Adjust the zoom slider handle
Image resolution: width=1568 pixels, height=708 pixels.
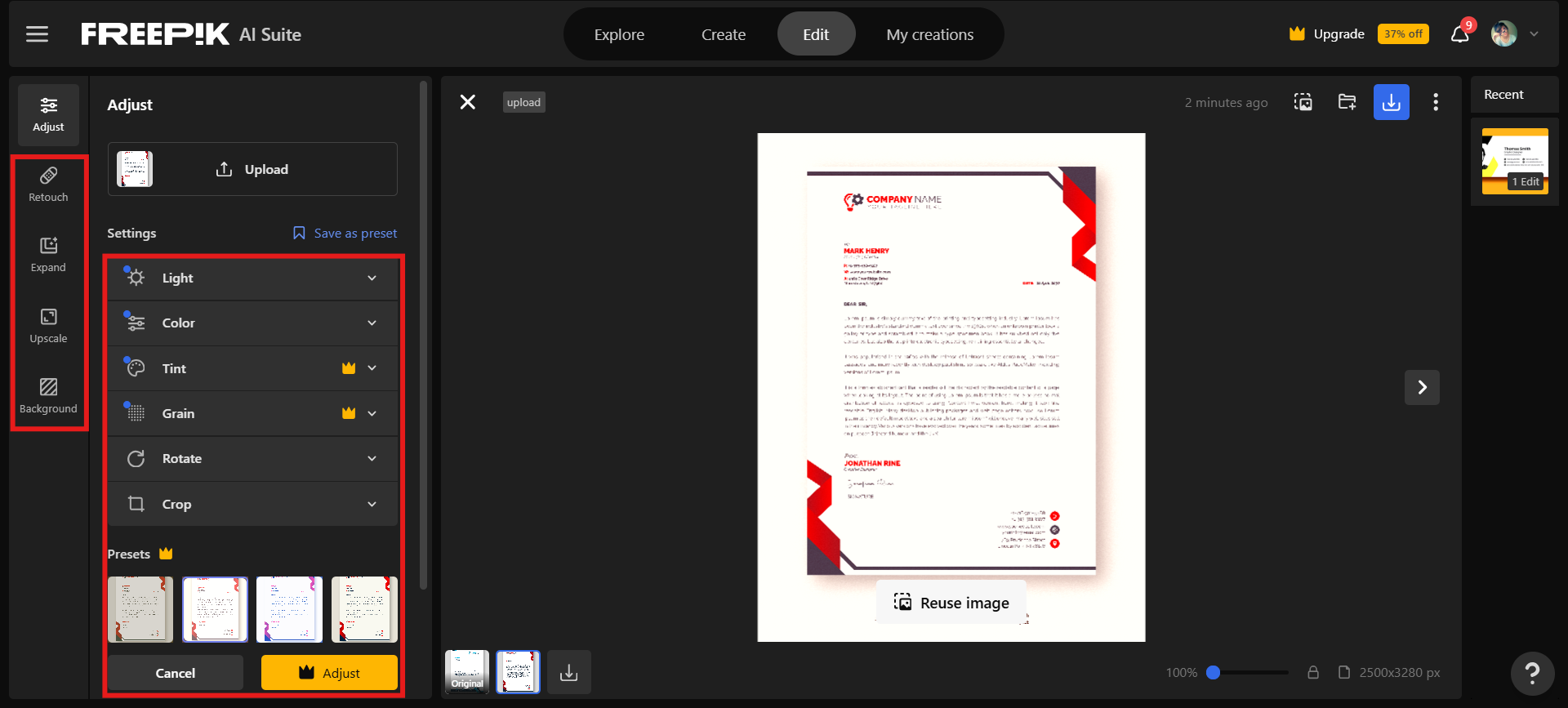point(1214,672)
